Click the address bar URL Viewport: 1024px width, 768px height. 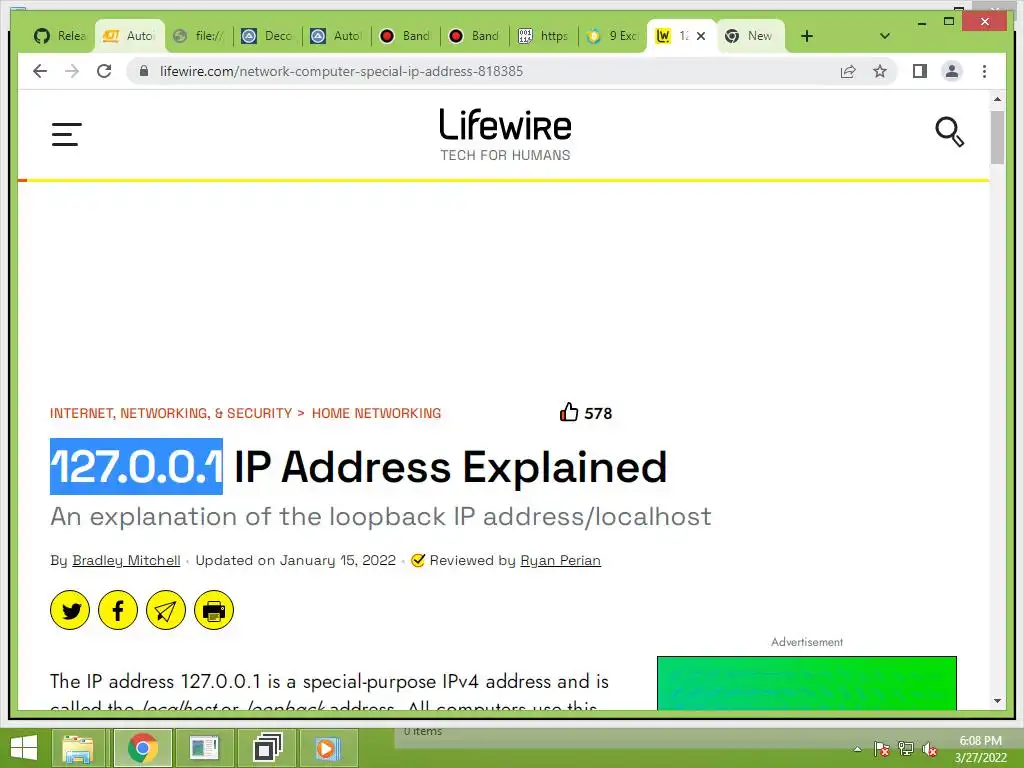coord(341,71)
